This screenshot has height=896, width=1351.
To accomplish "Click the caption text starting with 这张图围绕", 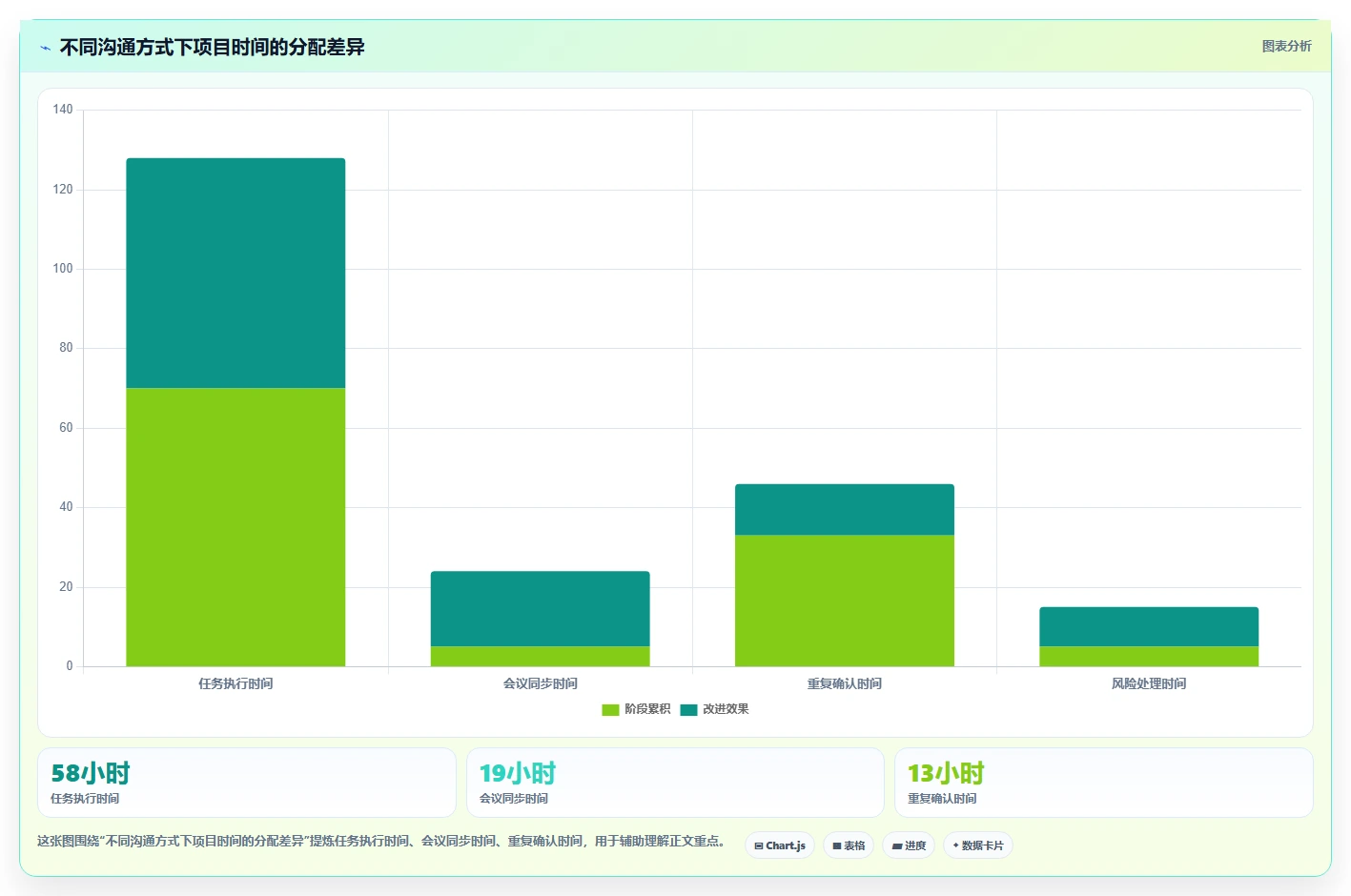I will (382, 842).
